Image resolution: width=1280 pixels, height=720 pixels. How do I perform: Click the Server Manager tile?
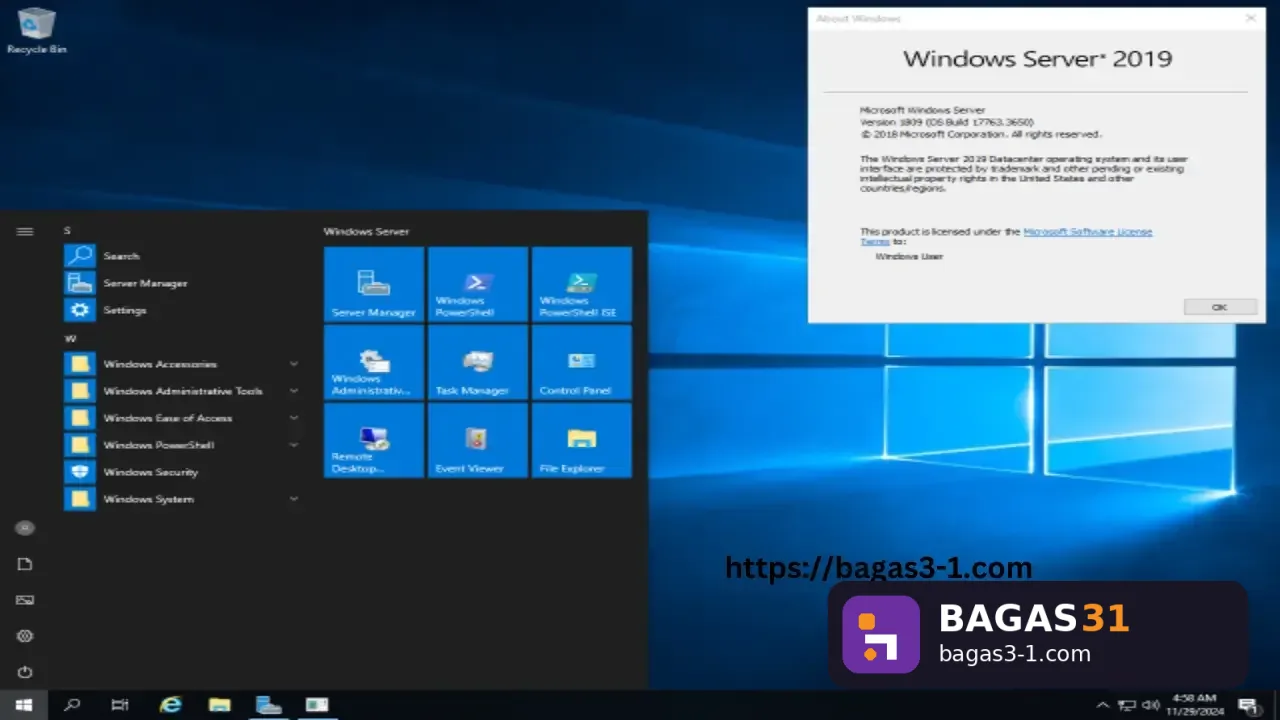pos(374,284)
